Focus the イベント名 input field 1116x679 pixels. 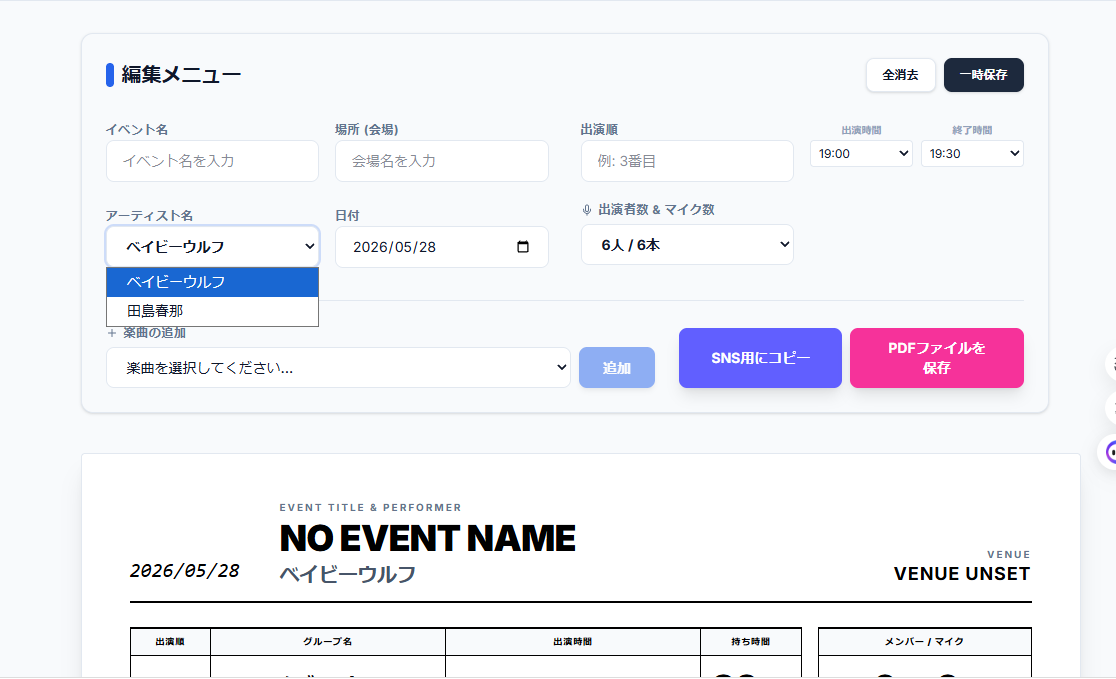[212, 161]
